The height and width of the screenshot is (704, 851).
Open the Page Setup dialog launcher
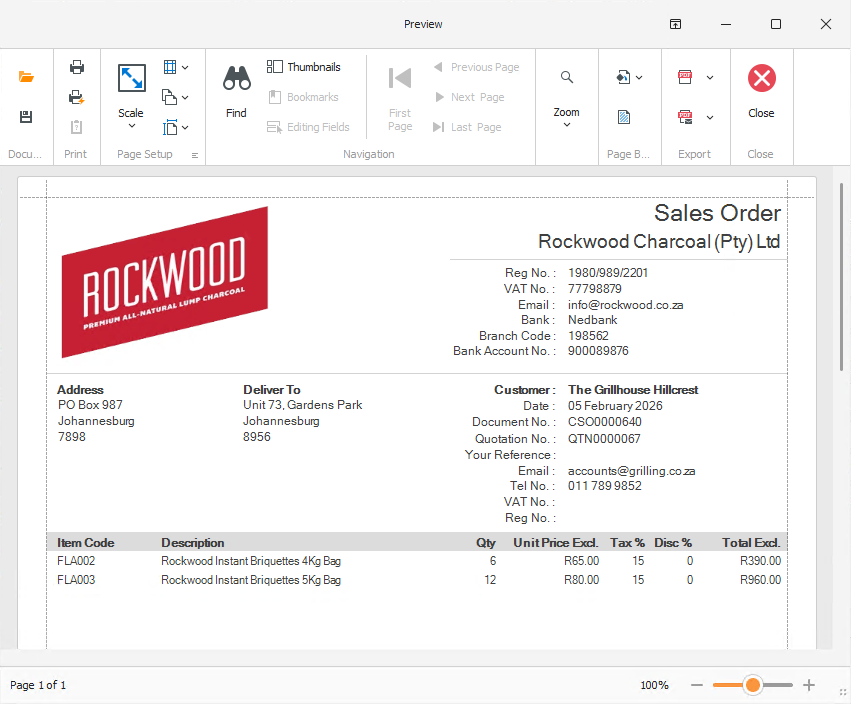tap(195, 155)
